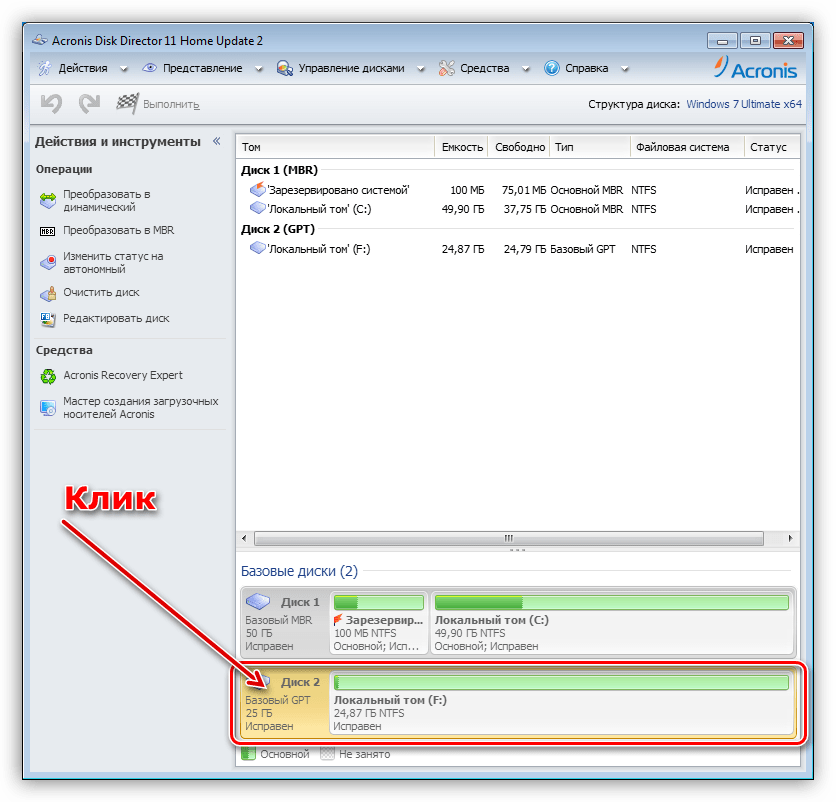Image resolution: width=836 pixels, height=802 pixels.
Task: Click the system-reserved volume icon in list
Action: pos(258,189)
